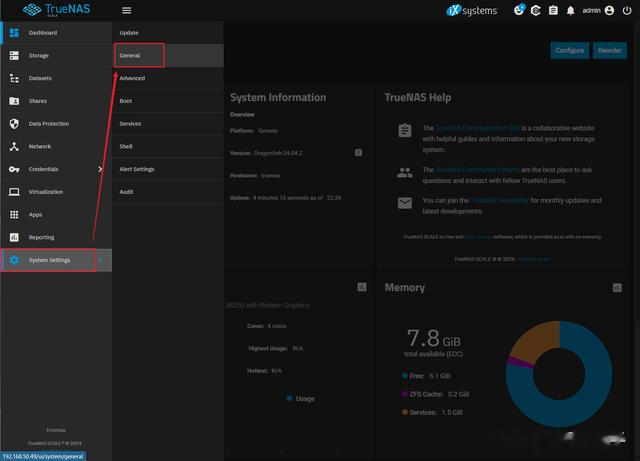
Task: Click the Free memory legend entry
Action: pos(427,376)
